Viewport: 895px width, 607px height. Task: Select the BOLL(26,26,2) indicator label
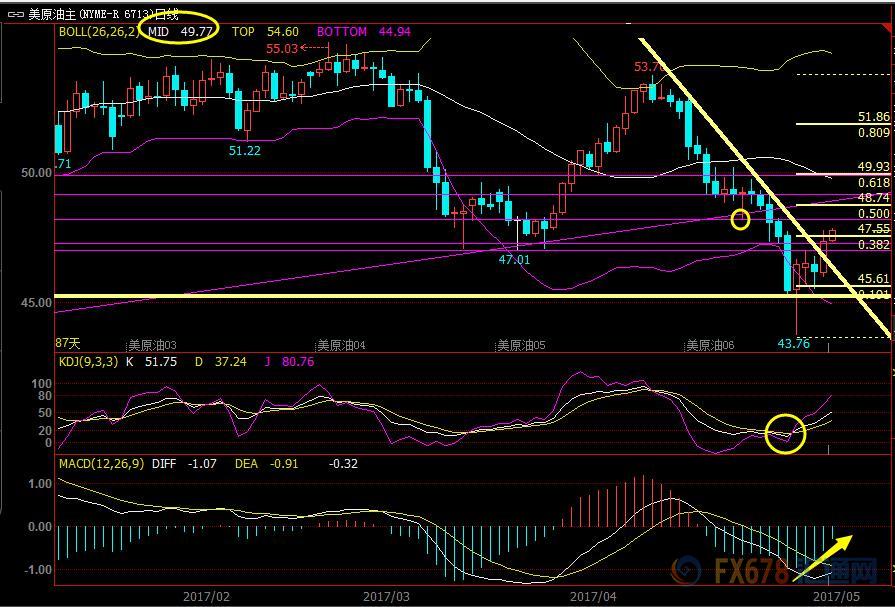pos(98,32)
